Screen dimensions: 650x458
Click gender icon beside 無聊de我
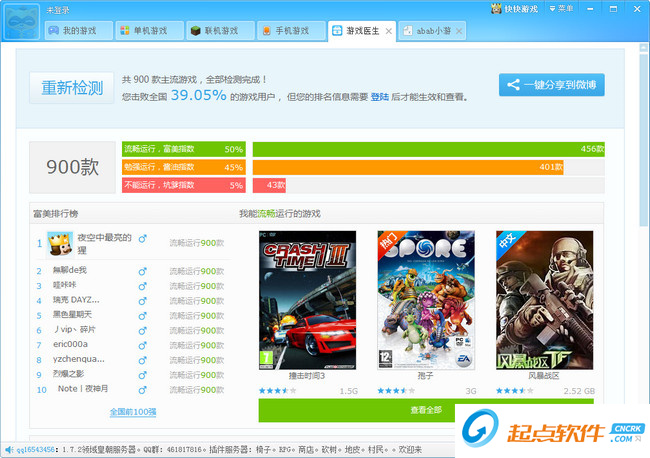coord(142,271)
